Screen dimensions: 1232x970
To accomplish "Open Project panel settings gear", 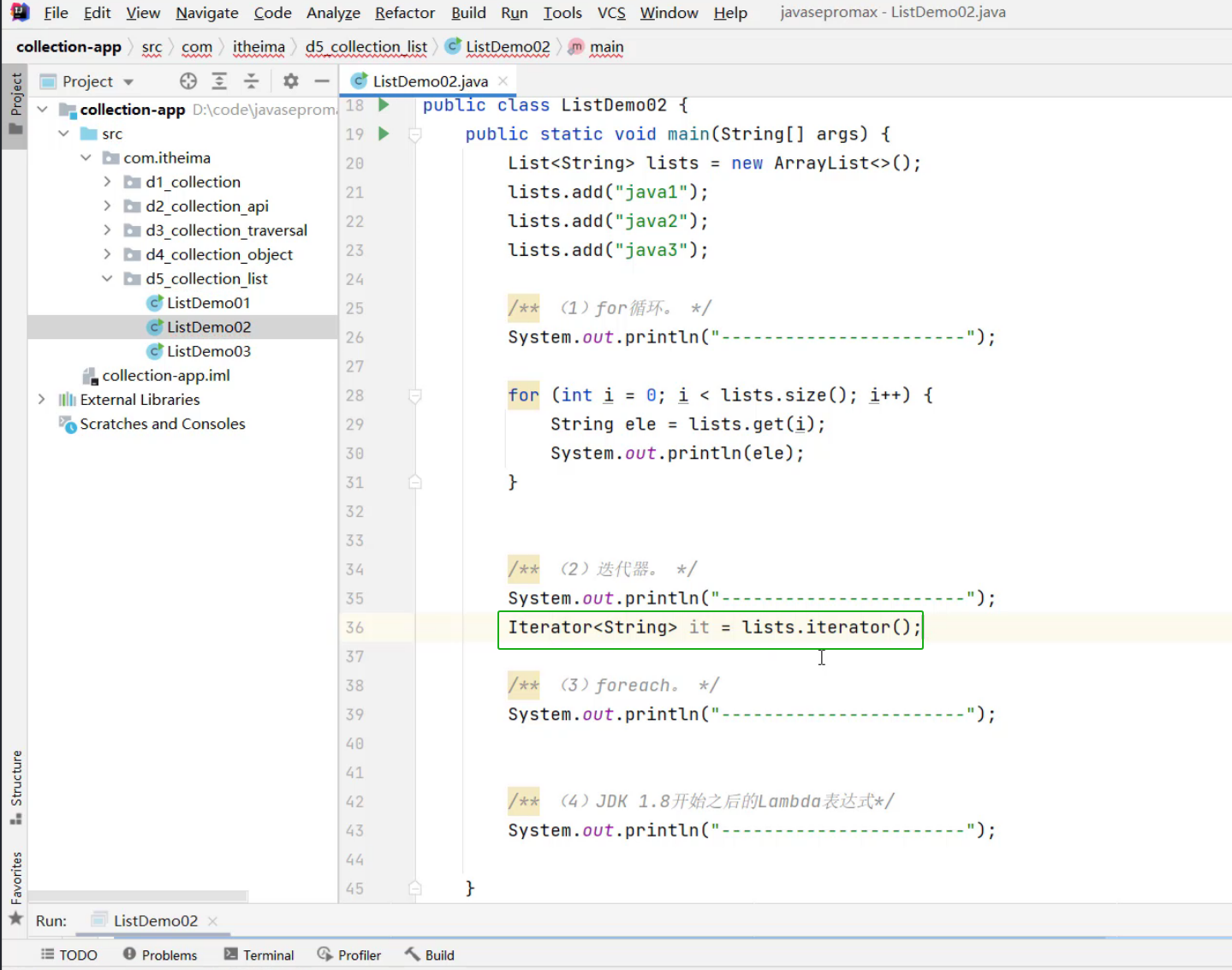I will [x=291, y=81].
